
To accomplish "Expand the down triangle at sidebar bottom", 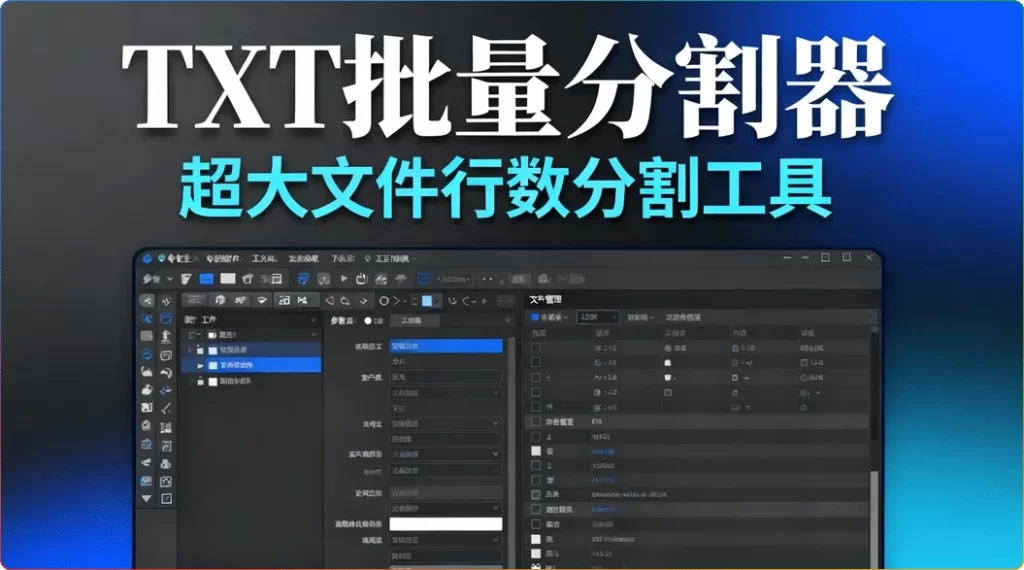I will (147, 499).
